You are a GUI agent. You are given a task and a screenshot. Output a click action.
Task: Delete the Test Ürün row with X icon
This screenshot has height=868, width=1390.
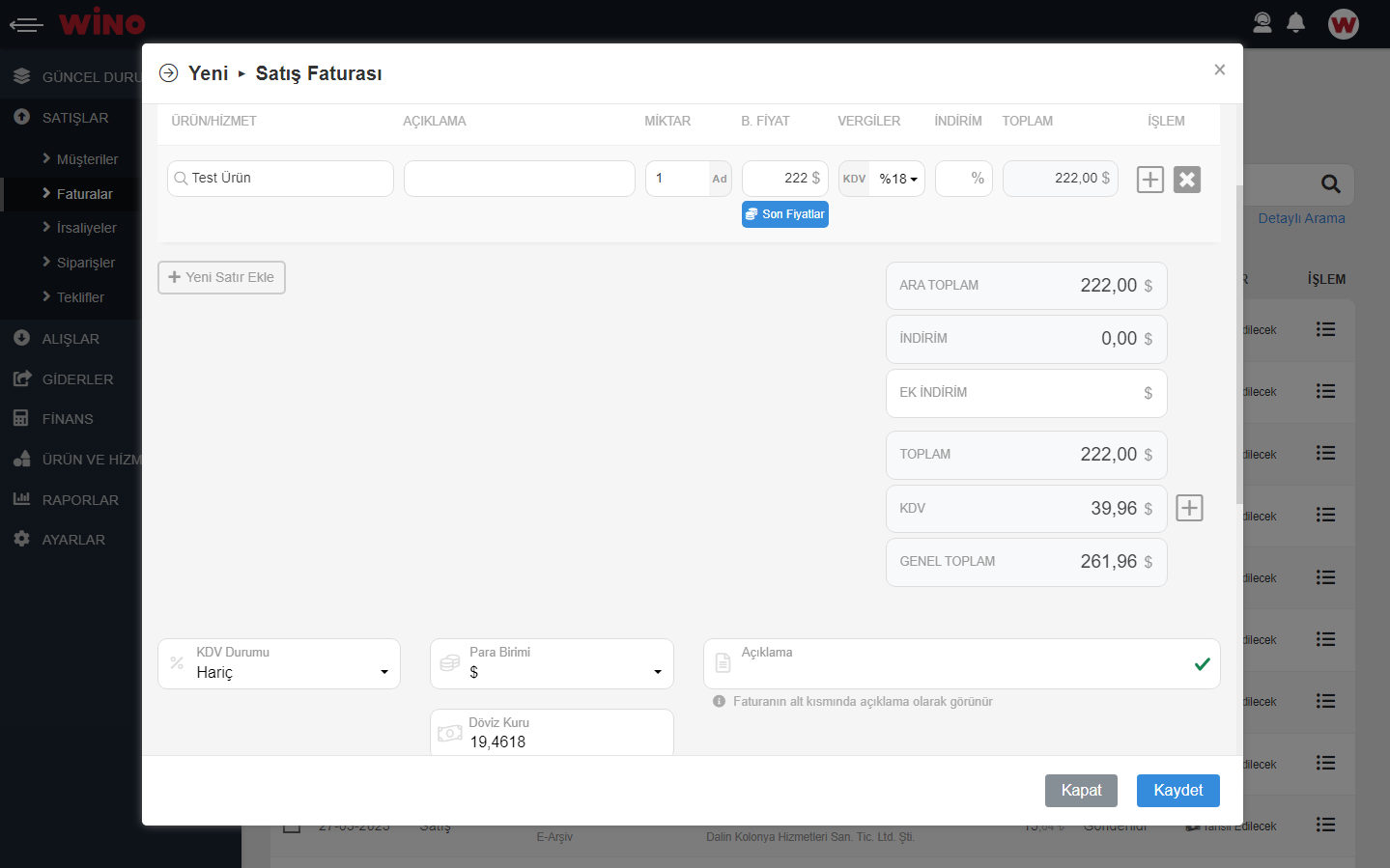[1187, 180]
